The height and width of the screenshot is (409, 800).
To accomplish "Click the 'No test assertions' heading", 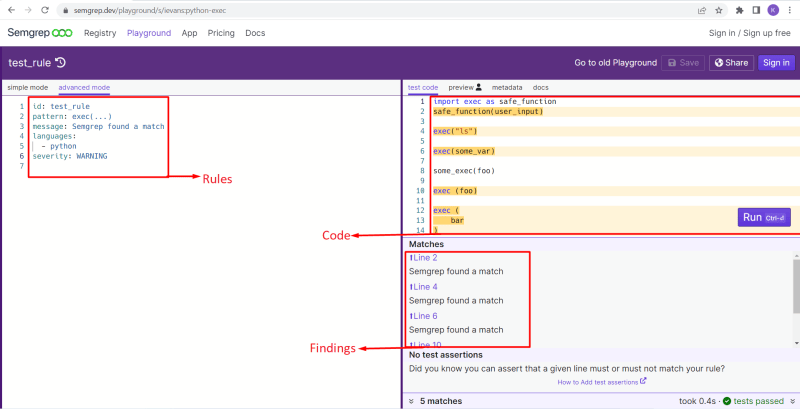I will pyautogui.click(x=445, y=354).
